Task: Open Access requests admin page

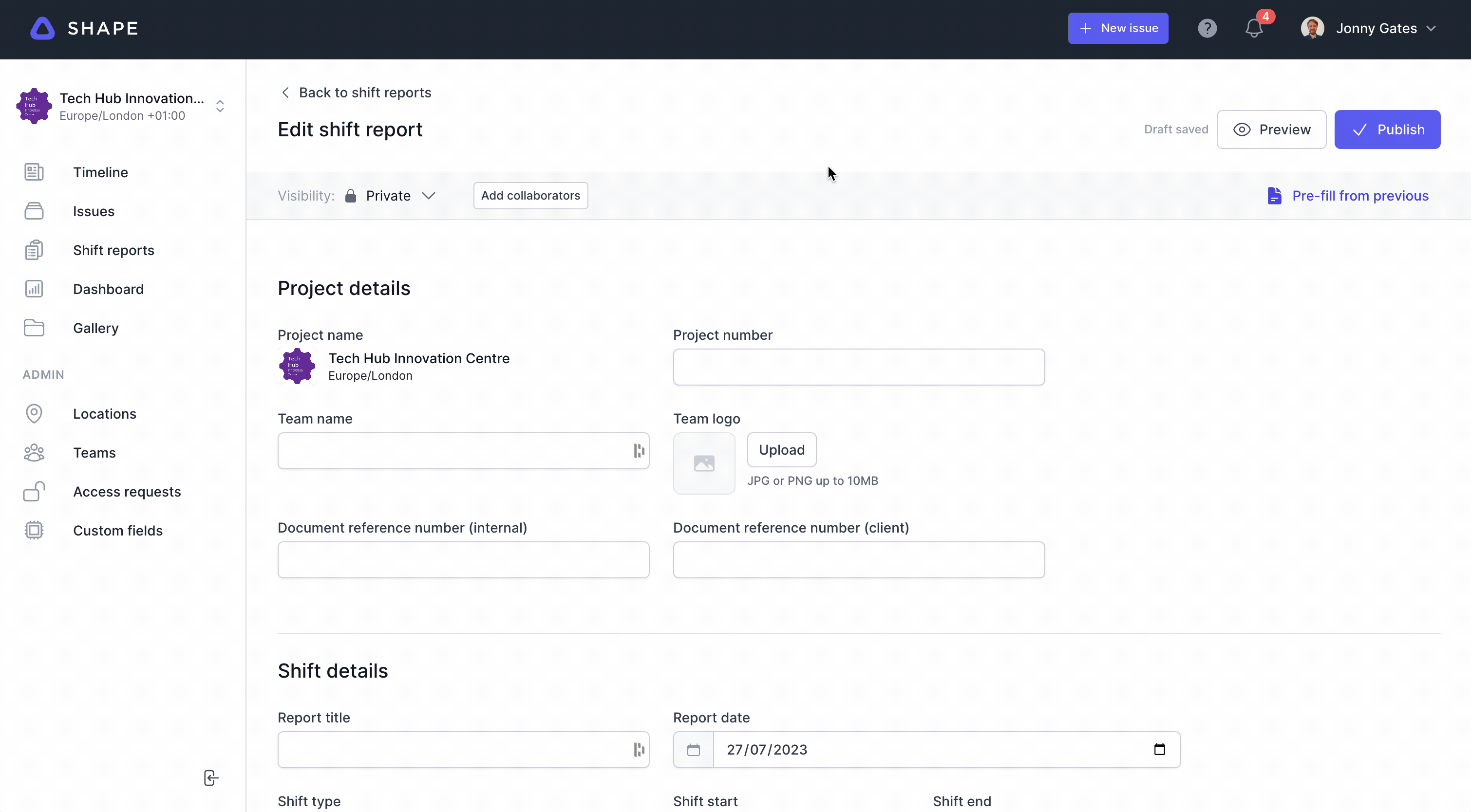Action: tap(127, 491)
